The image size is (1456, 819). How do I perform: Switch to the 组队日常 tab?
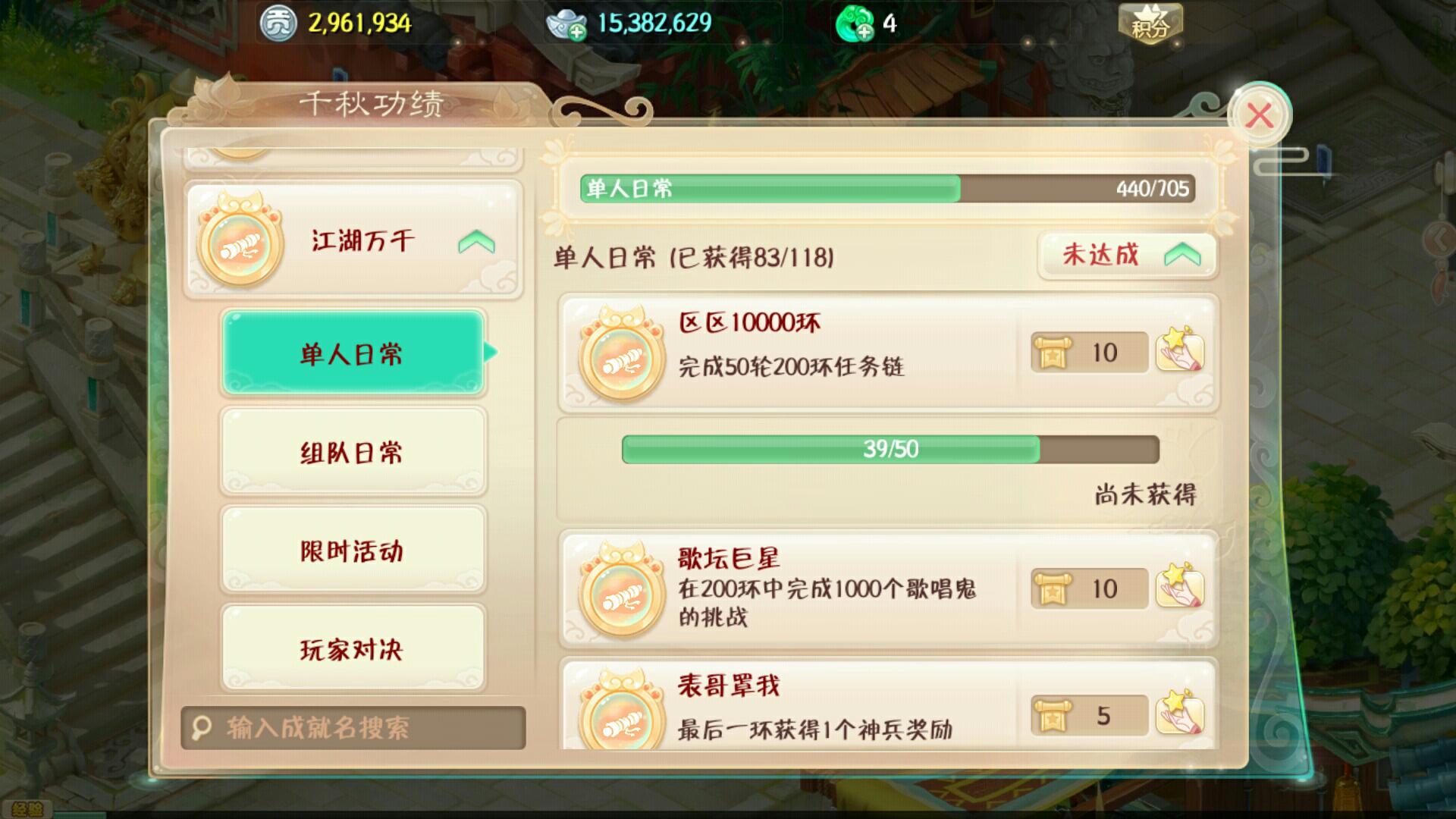point(353,452)
